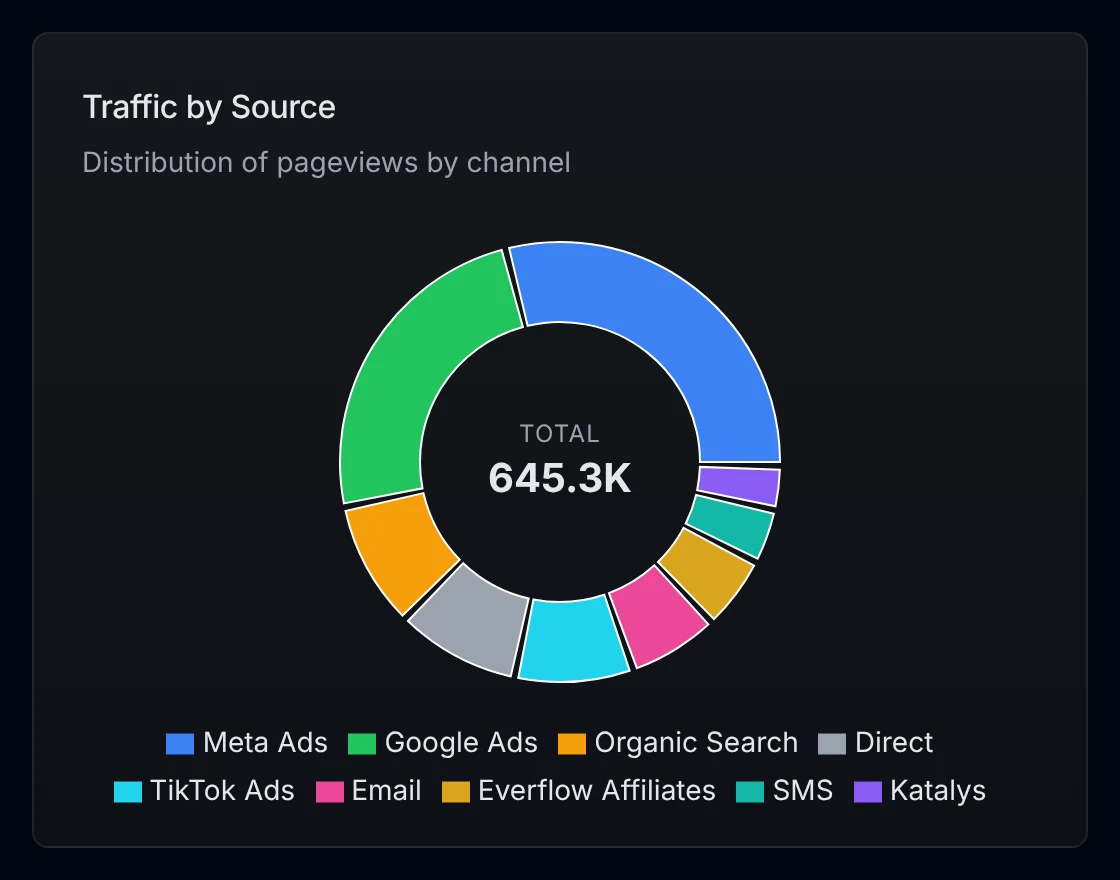Click the pink Email legend swatch
The image size is (1120, 880).
[x=330, y=792]
